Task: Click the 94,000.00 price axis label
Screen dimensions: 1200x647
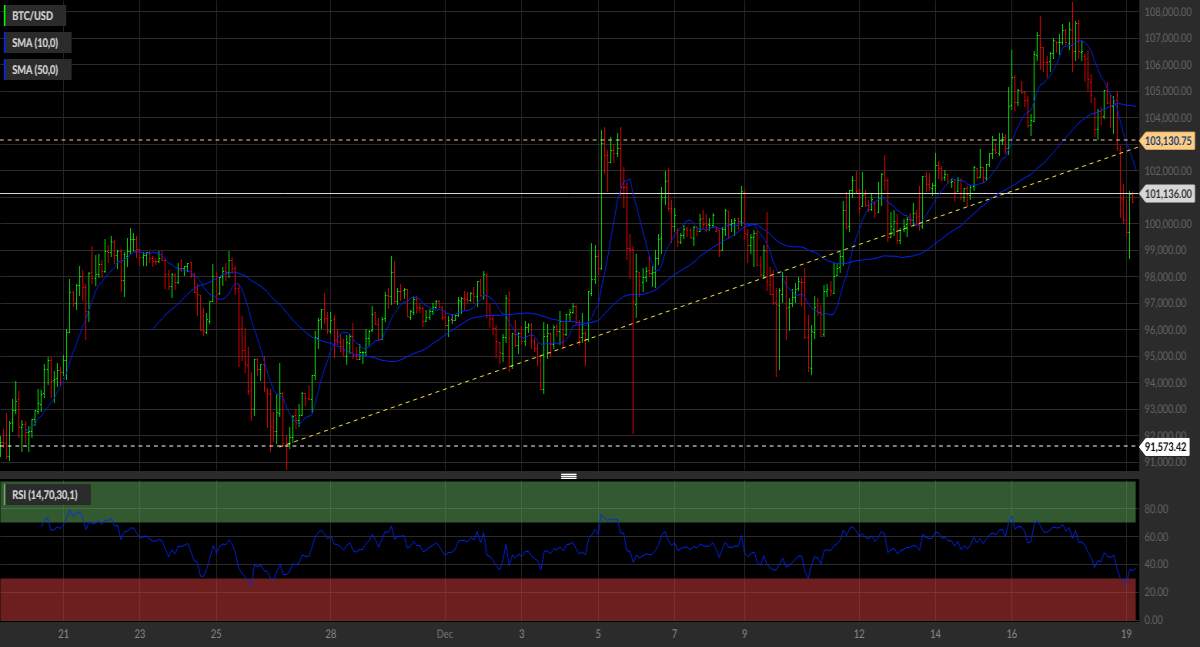Action: (x=1166, y=383)
